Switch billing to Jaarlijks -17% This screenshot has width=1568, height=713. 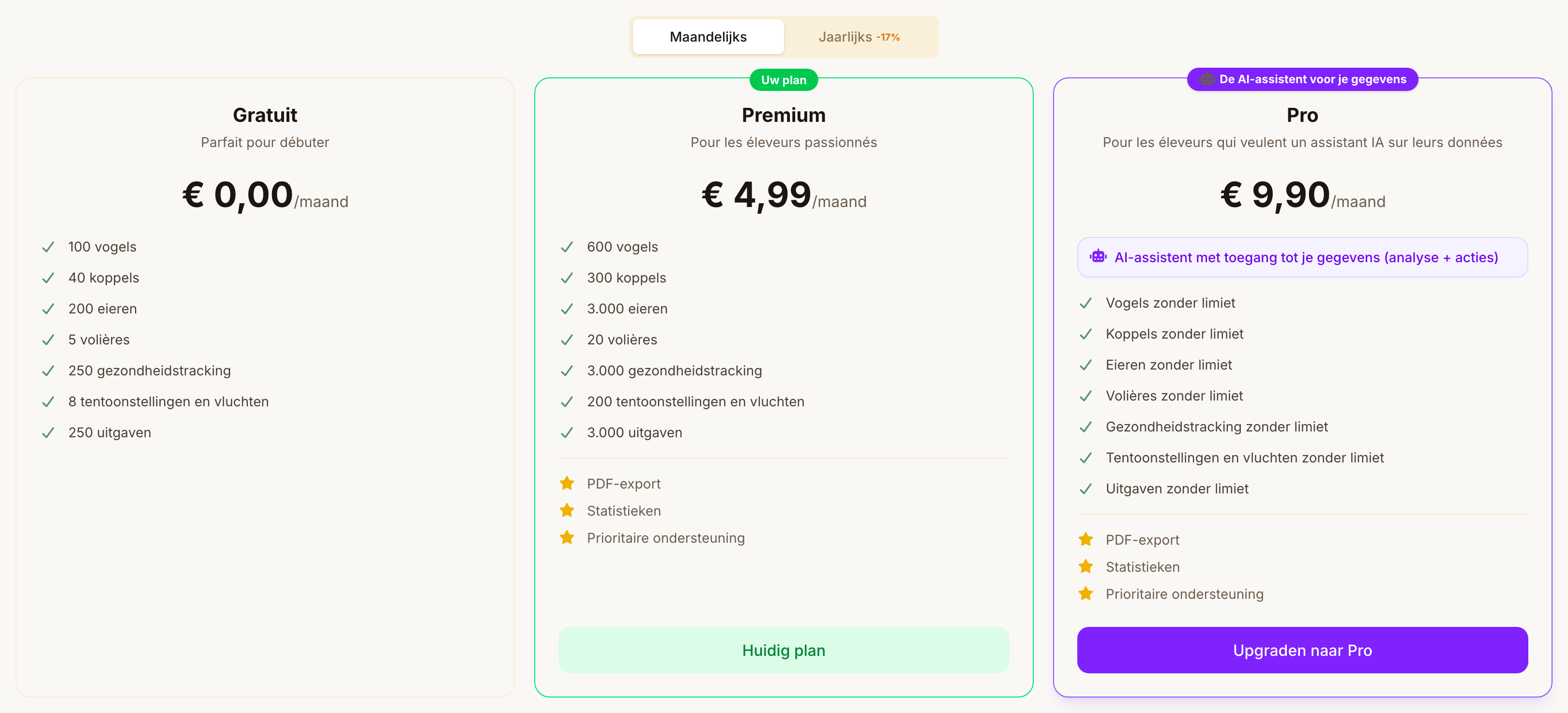(x=859, y=37)
